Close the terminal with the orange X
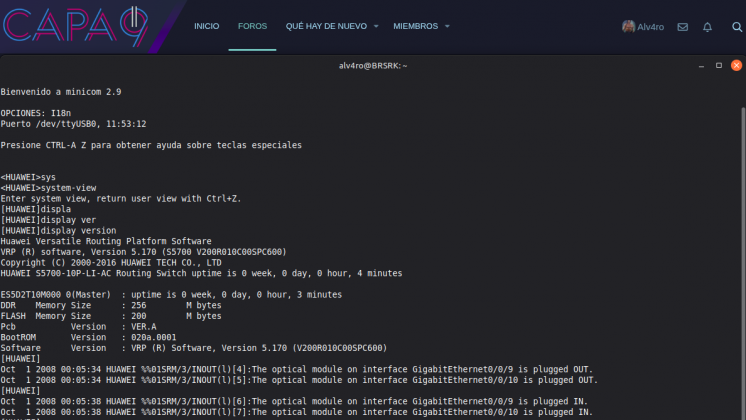Viewport: 746px width, 420px height. point(734,65)
